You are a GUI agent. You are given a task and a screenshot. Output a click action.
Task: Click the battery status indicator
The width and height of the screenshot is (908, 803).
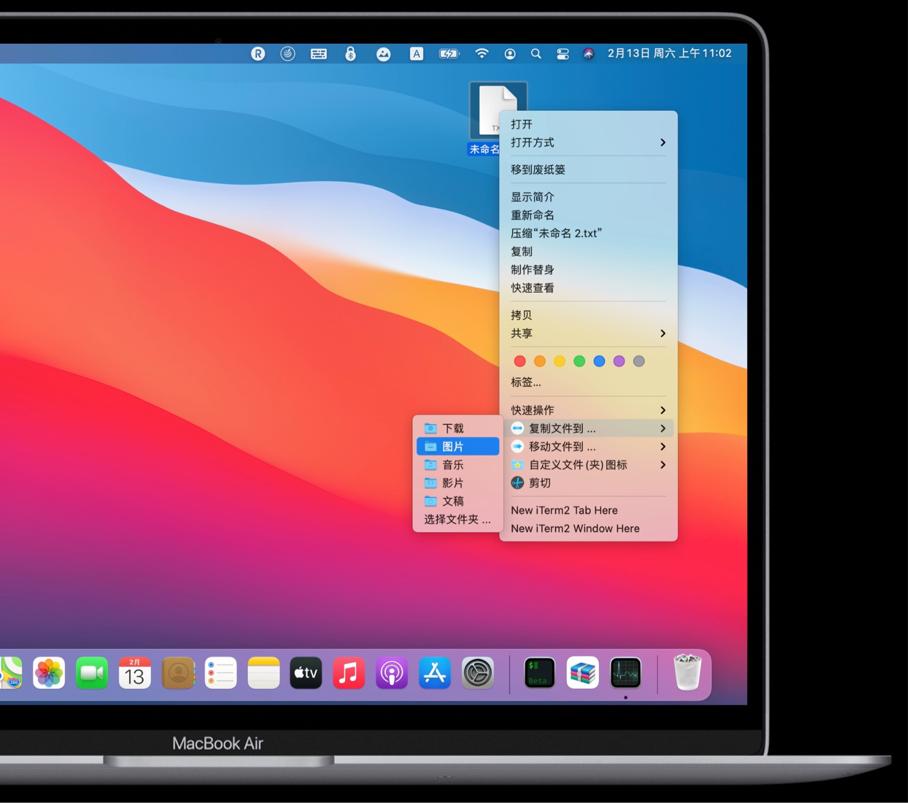[x=447, y=54]
